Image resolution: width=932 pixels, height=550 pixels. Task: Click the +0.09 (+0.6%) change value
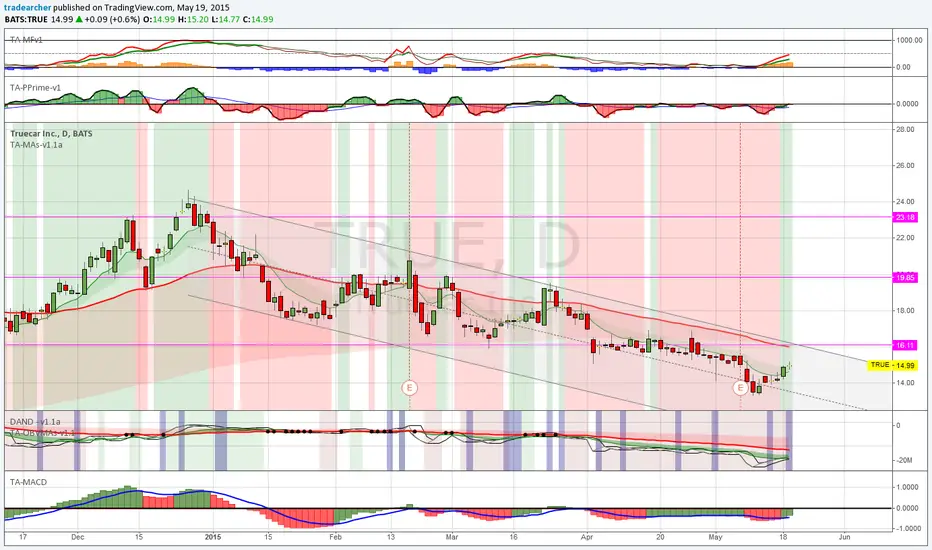tap(112, 19)
